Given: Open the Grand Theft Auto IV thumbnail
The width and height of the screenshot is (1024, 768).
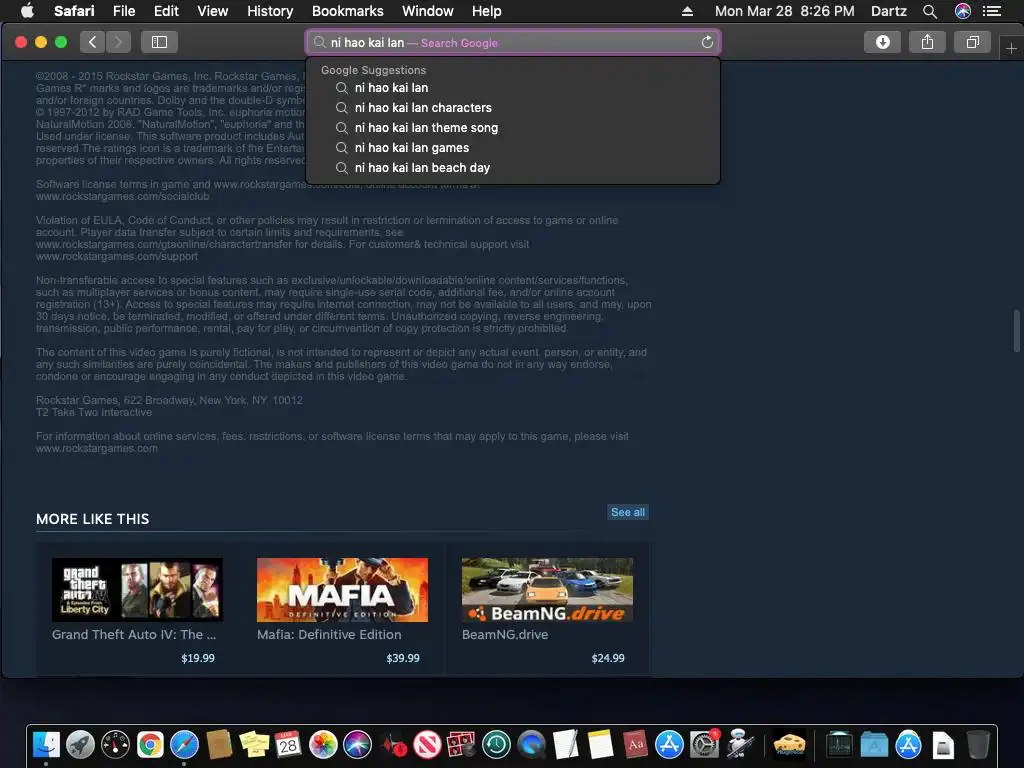Looking at the screenshot, I should pos(137,590).
